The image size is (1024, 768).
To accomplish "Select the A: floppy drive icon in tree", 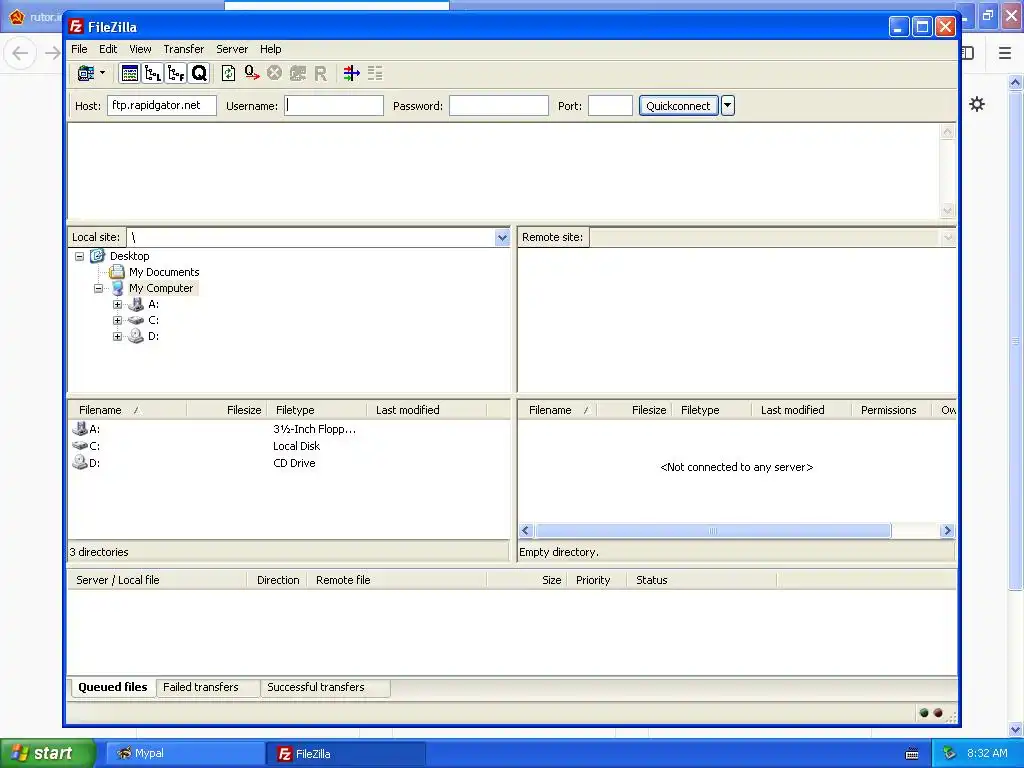I will tap(136, 304).
